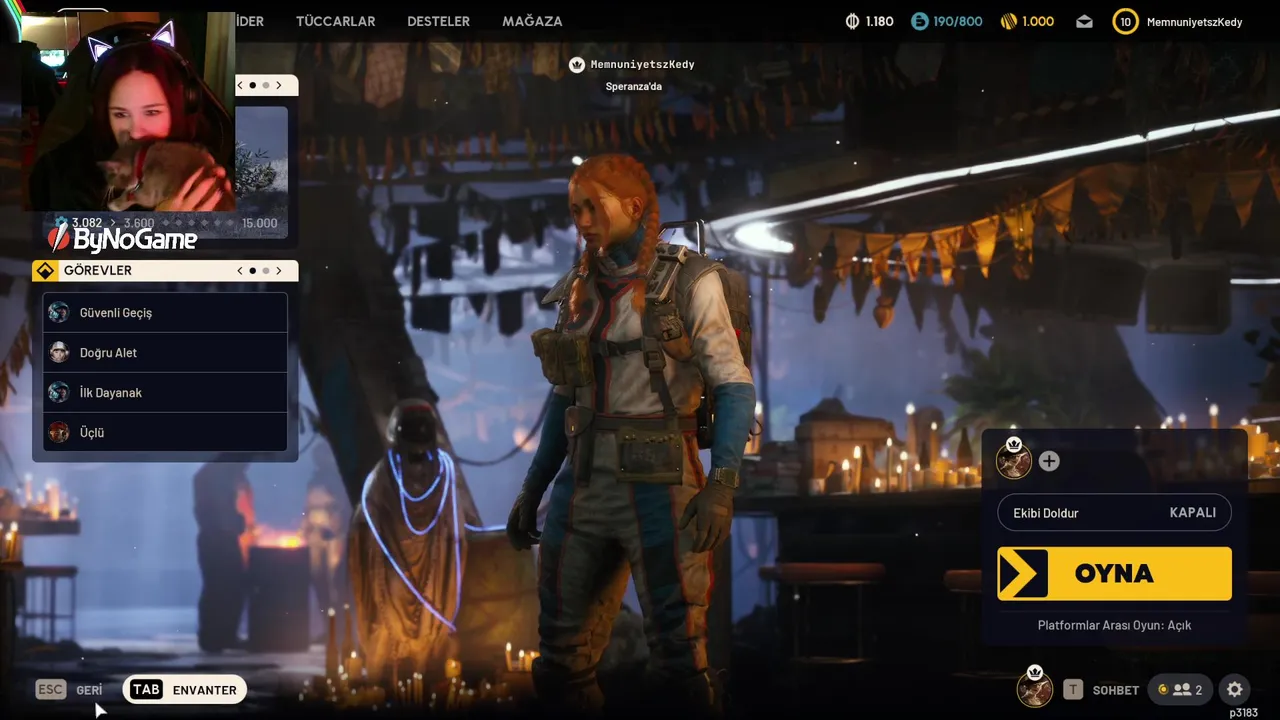Screen dimensions: 1280x720
Task: Click the gold 1.000 coins icon
Action: 1008,21
